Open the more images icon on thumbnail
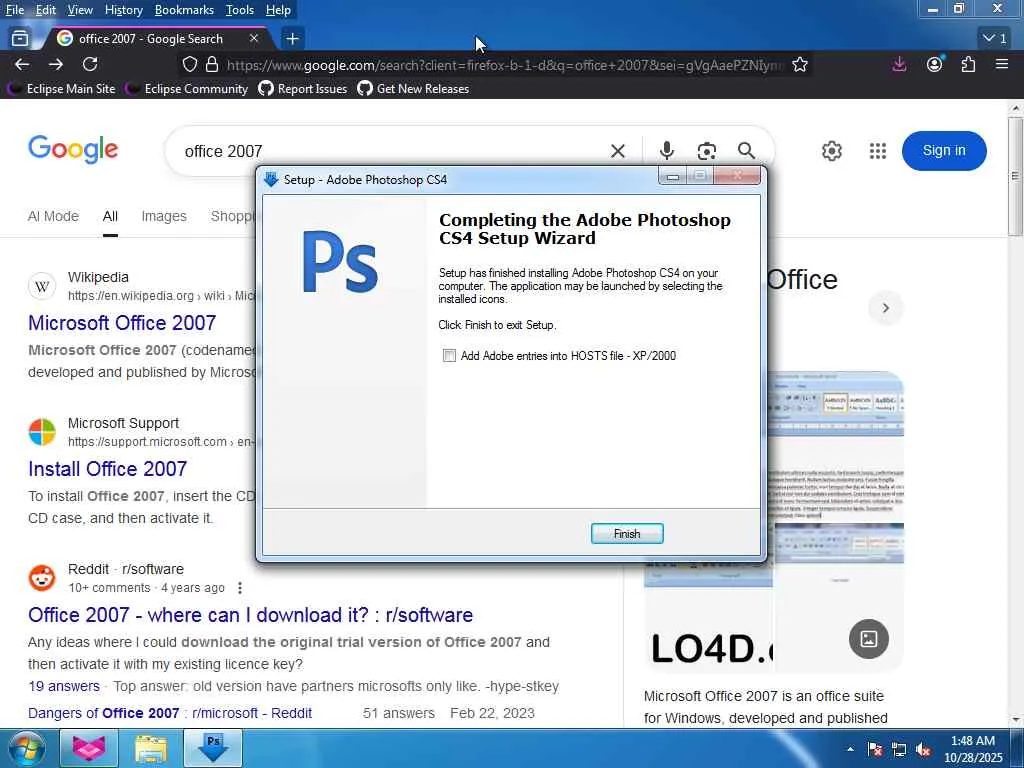 click(869, 639)
